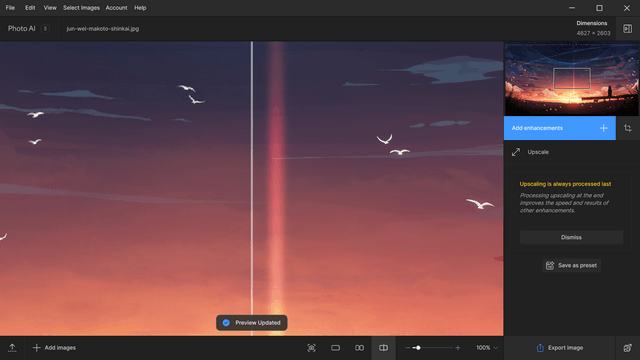Click the navigator preview thumbnail
Viewport: 640px width, 360px height.
pyautogui.click(x=571, y=79)
